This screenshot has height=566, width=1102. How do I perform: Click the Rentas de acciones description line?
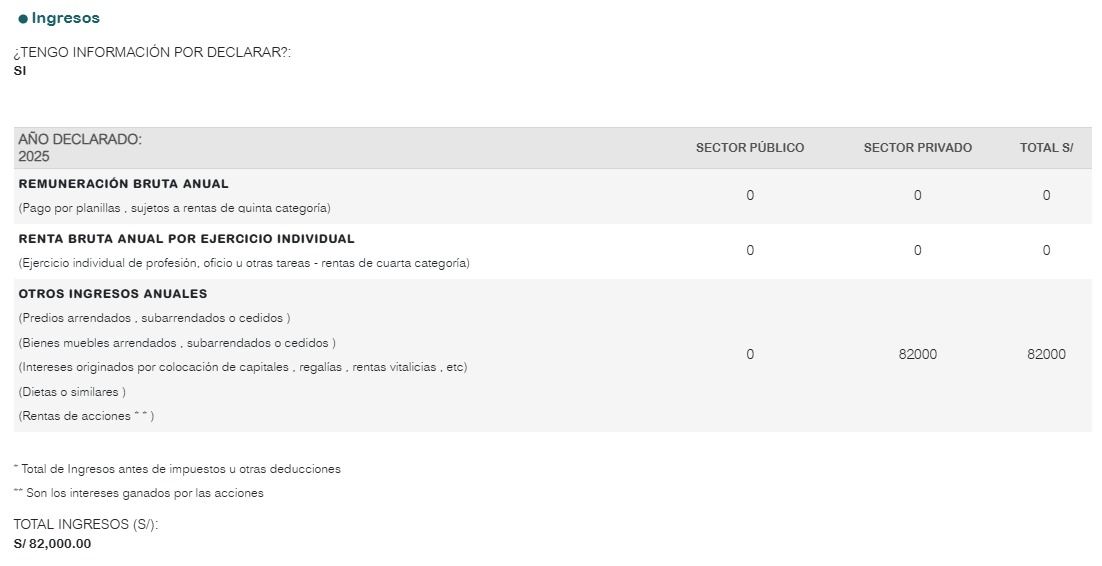pos(86,416)
